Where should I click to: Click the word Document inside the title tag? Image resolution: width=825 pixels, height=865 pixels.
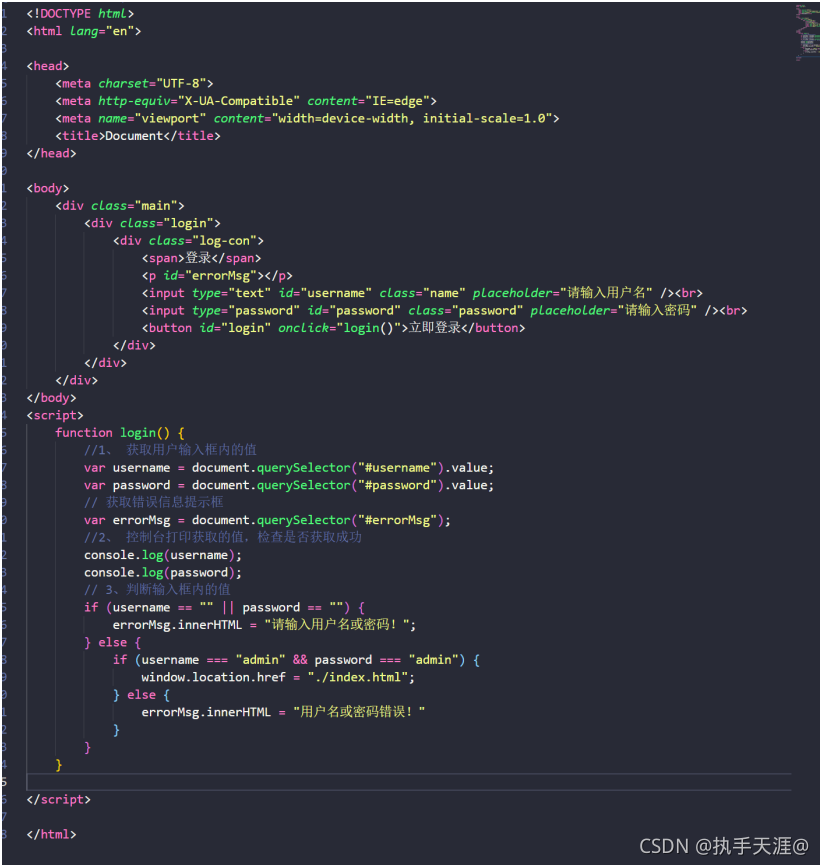click(134, 136)
